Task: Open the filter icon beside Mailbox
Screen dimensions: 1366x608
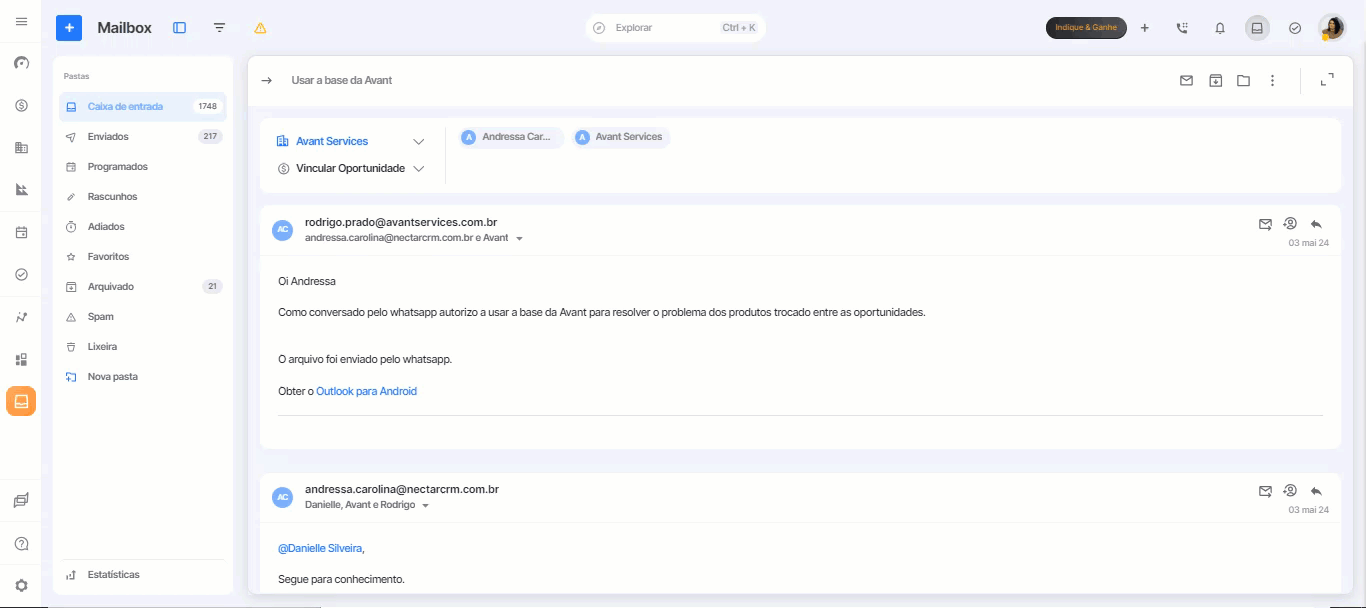Action: pyautogui.click(x=219, y=28)
